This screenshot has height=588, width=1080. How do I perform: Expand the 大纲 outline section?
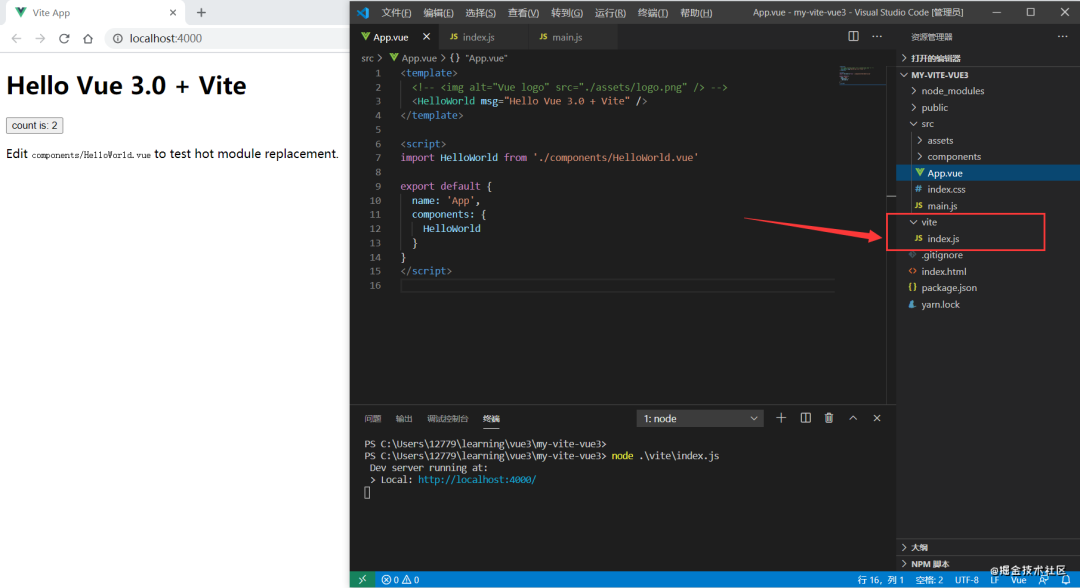pos(988,547)
